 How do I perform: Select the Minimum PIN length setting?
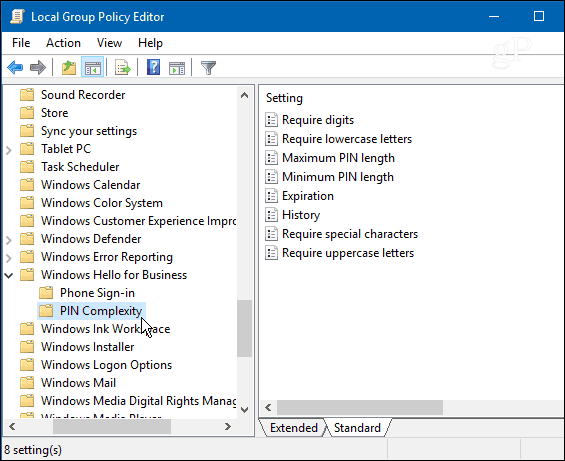coord(338,177)
